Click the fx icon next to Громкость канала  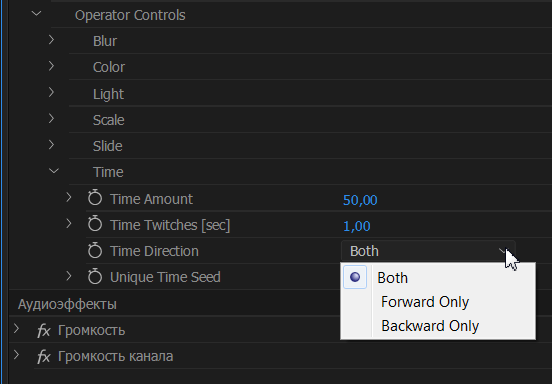44,357
